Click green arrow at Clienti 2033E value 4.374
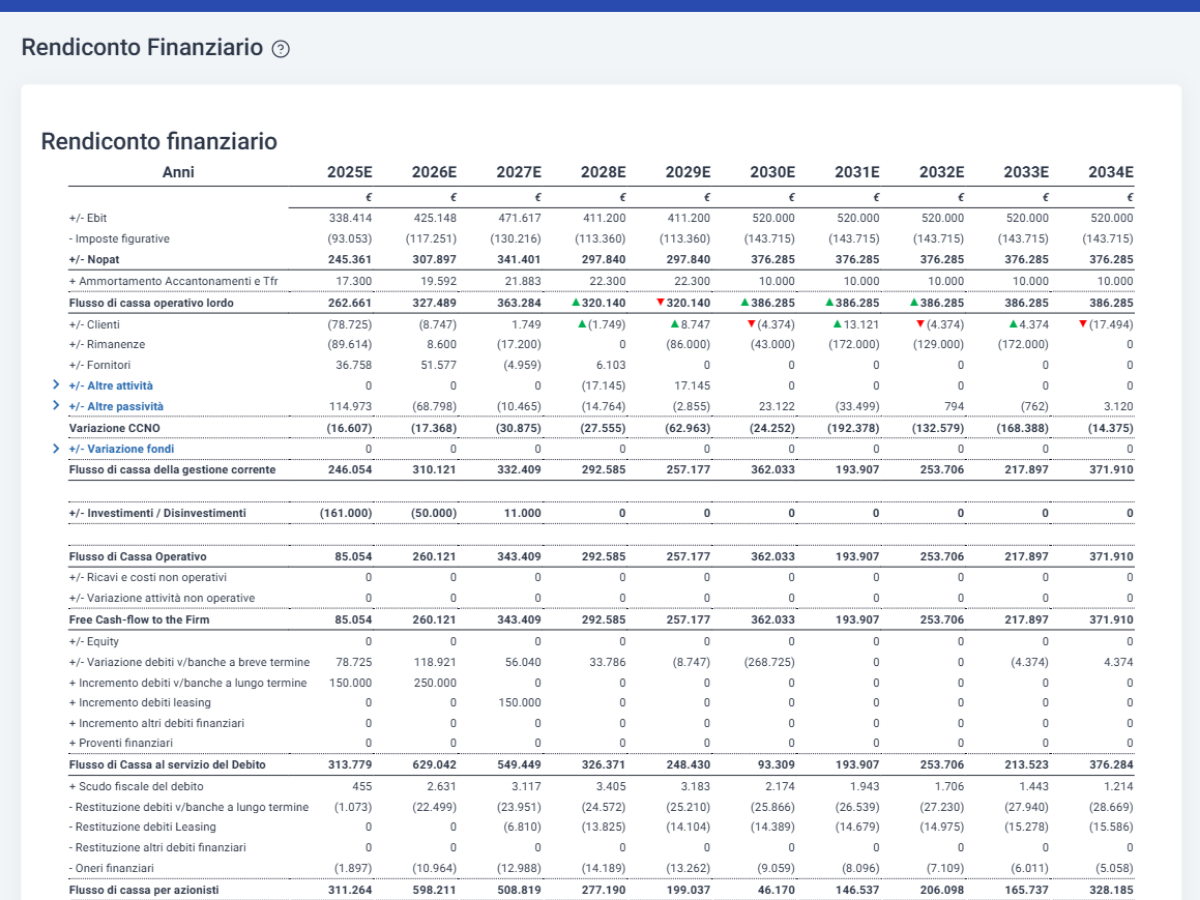Image resolution: width=1200 pixels, height=900 pixels. (1014, 324)
